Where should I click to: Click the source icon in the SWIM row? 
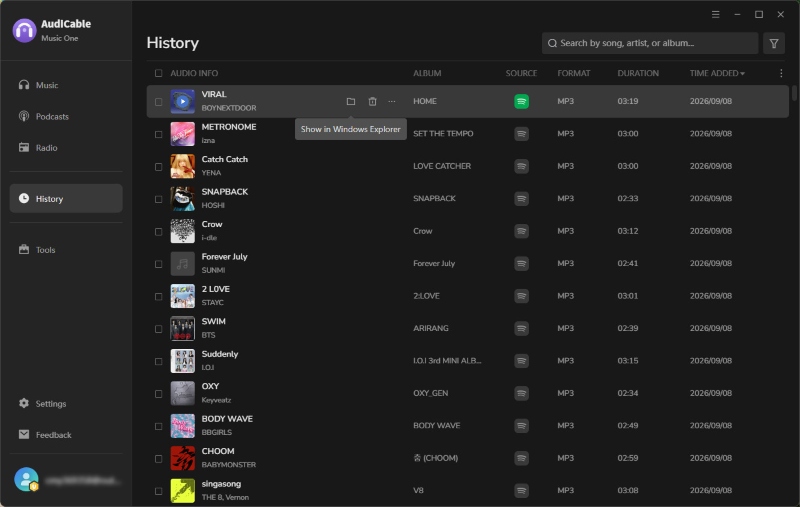521,328
